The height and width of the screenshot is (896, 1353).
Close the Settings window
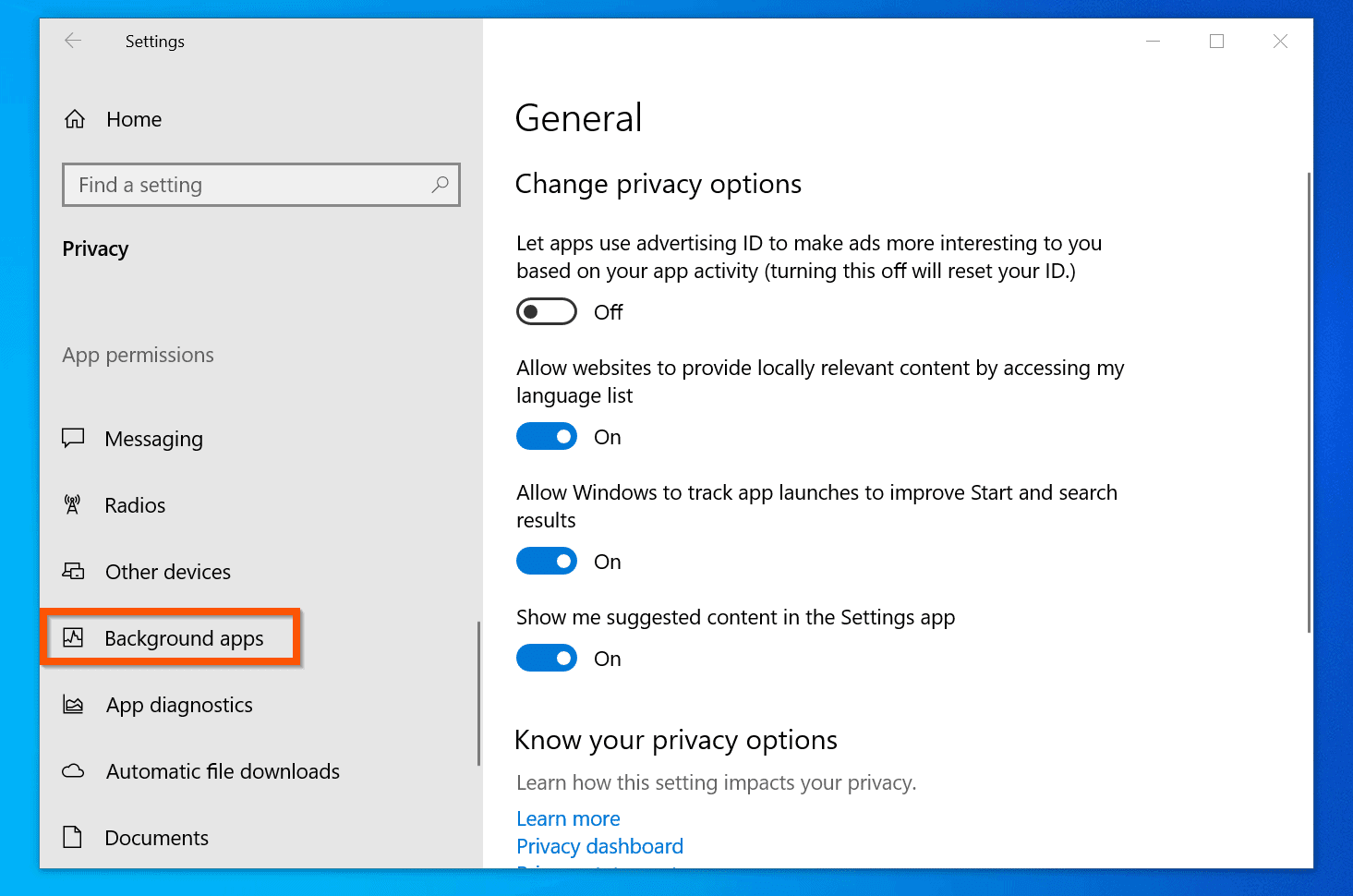pyautogui.click(x=1280, y=41)
